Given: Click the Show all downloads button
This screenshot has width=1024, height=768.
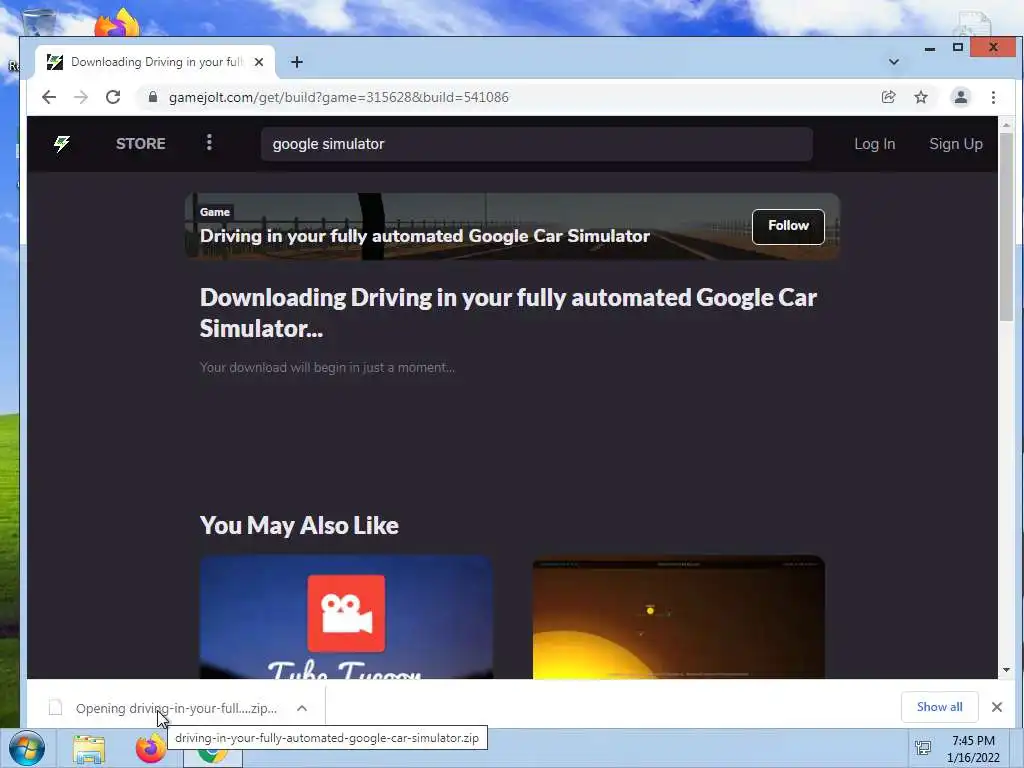Looking at the screenshot, I should click(939, 707).
